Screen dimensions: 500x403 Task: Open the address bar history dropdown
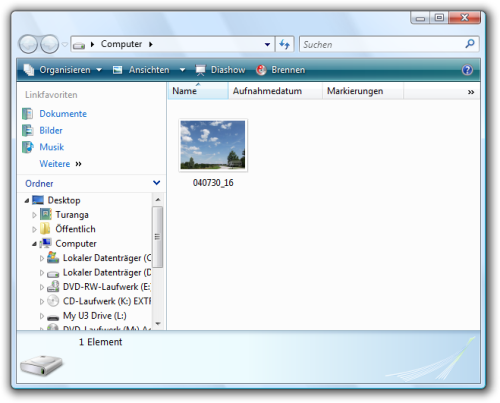[x=267, y=44]
